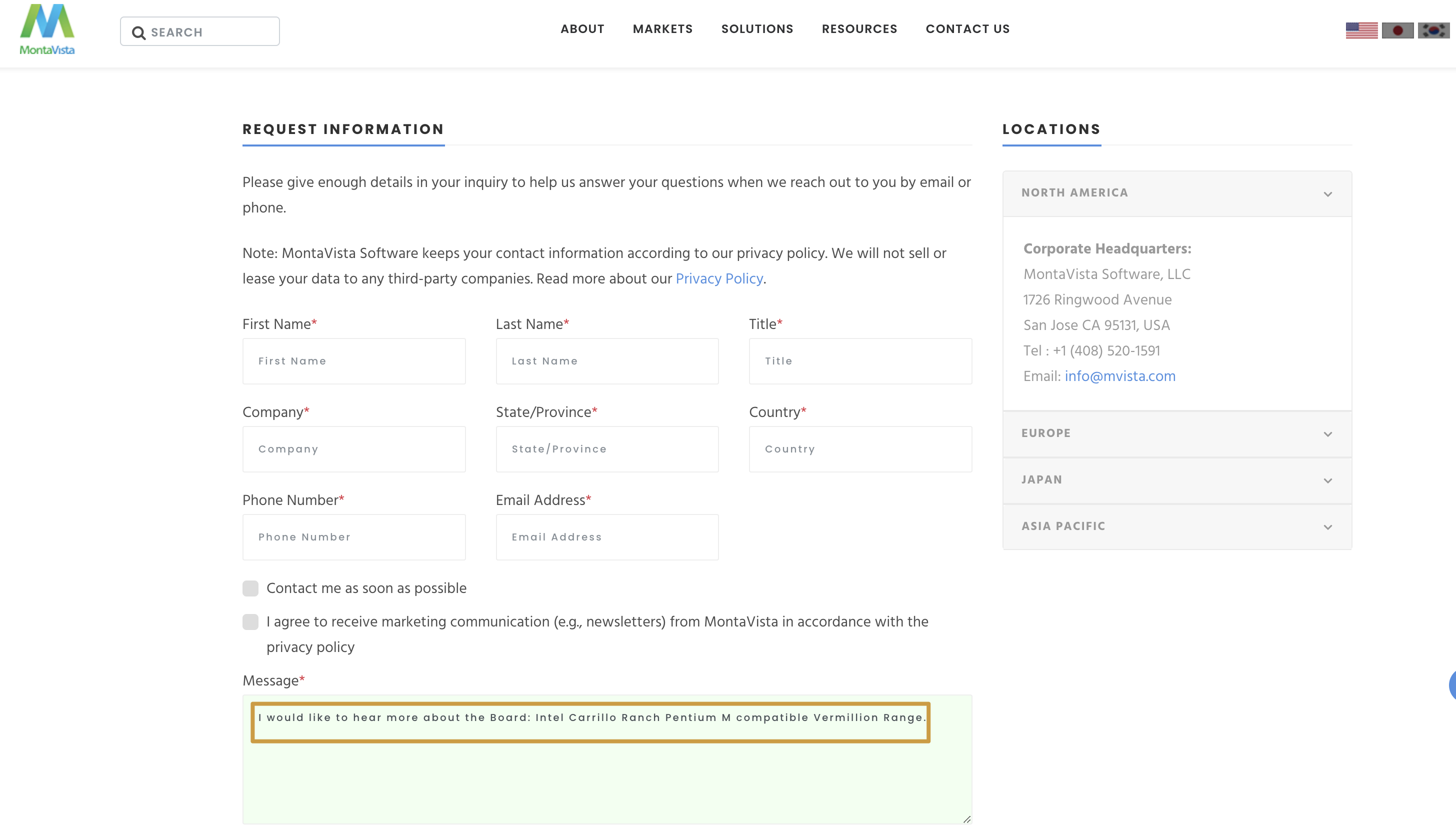Select the Japan flag language icon
Viewport: 1456px width, 834px height.
1397,30
